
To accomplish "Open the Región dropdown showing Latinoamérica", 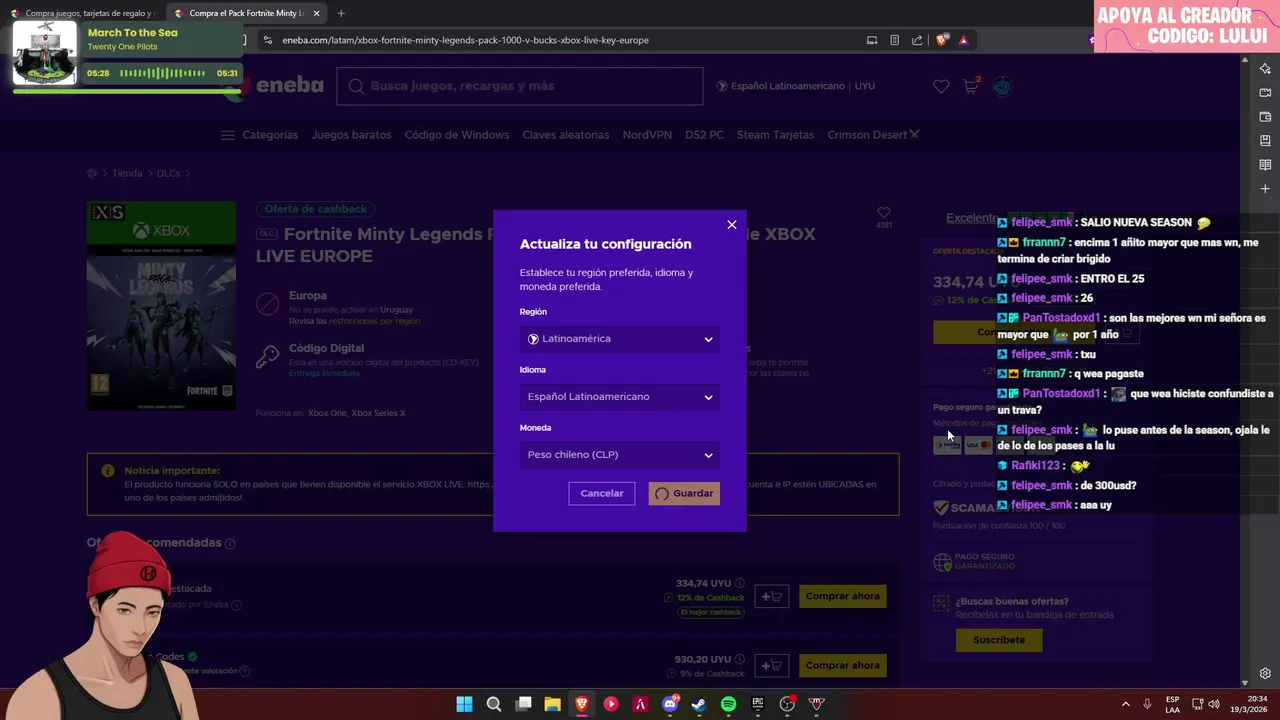I will [x=620, y=339].
